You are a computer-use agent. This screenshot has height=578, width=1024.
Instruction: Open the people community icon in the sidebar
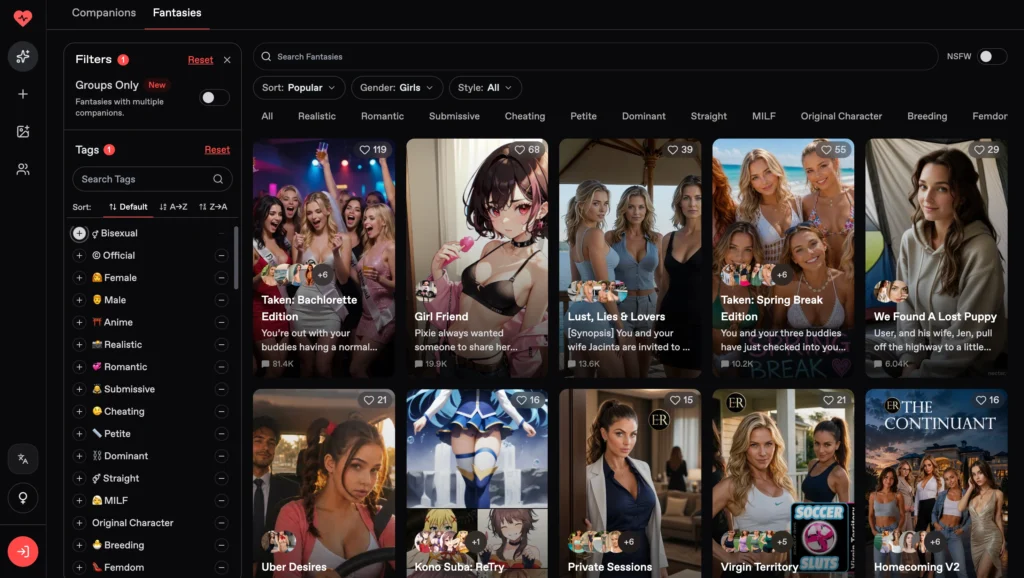(23, 169)
